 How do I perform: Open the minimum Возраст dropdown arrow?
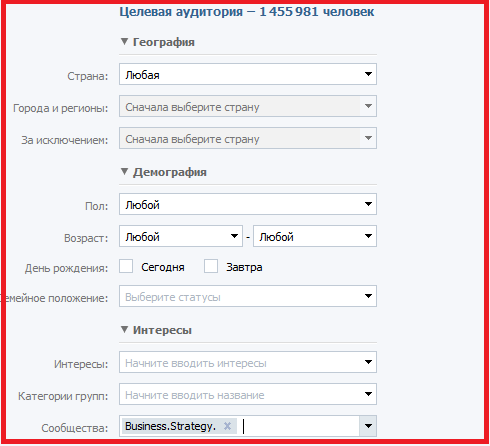[x=234, y=236]
